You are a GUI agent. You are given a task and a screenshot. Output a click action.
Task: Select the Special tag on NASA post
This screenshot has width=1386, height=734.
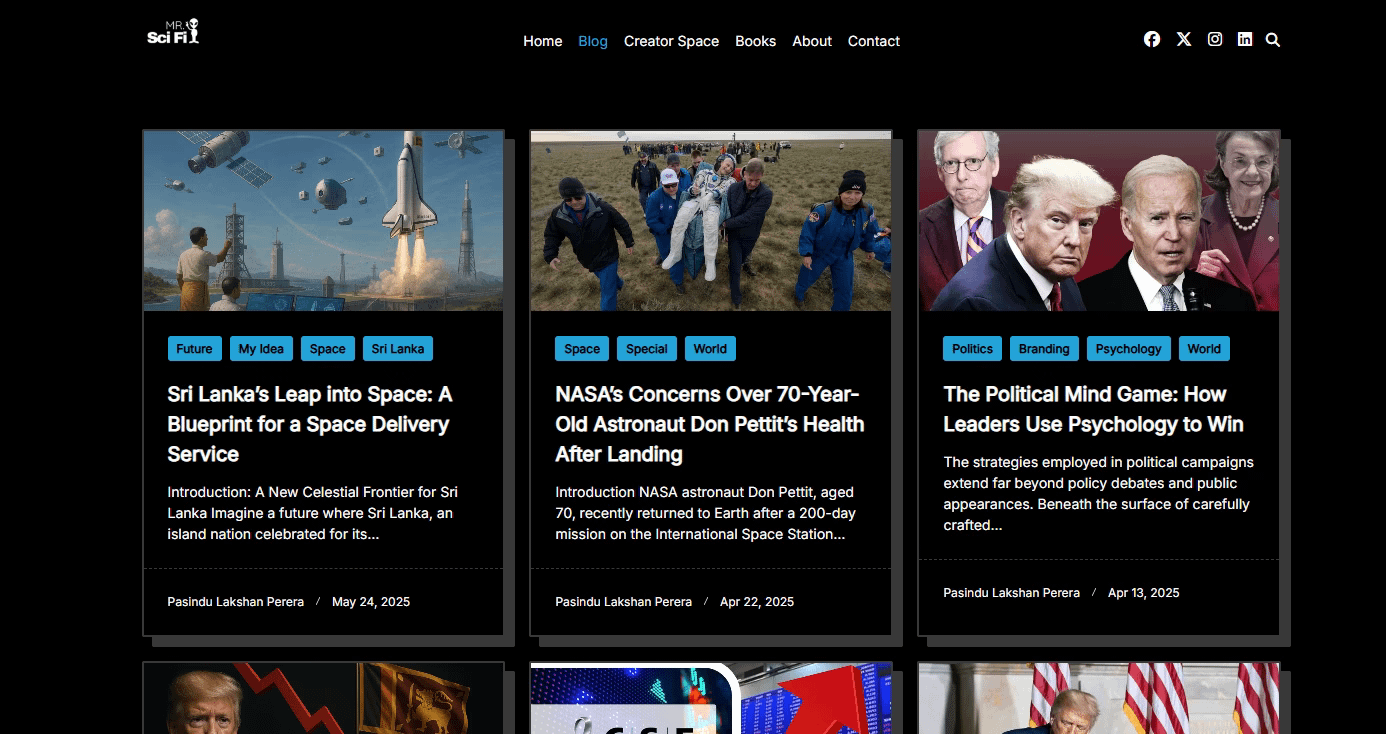[646, 349]
